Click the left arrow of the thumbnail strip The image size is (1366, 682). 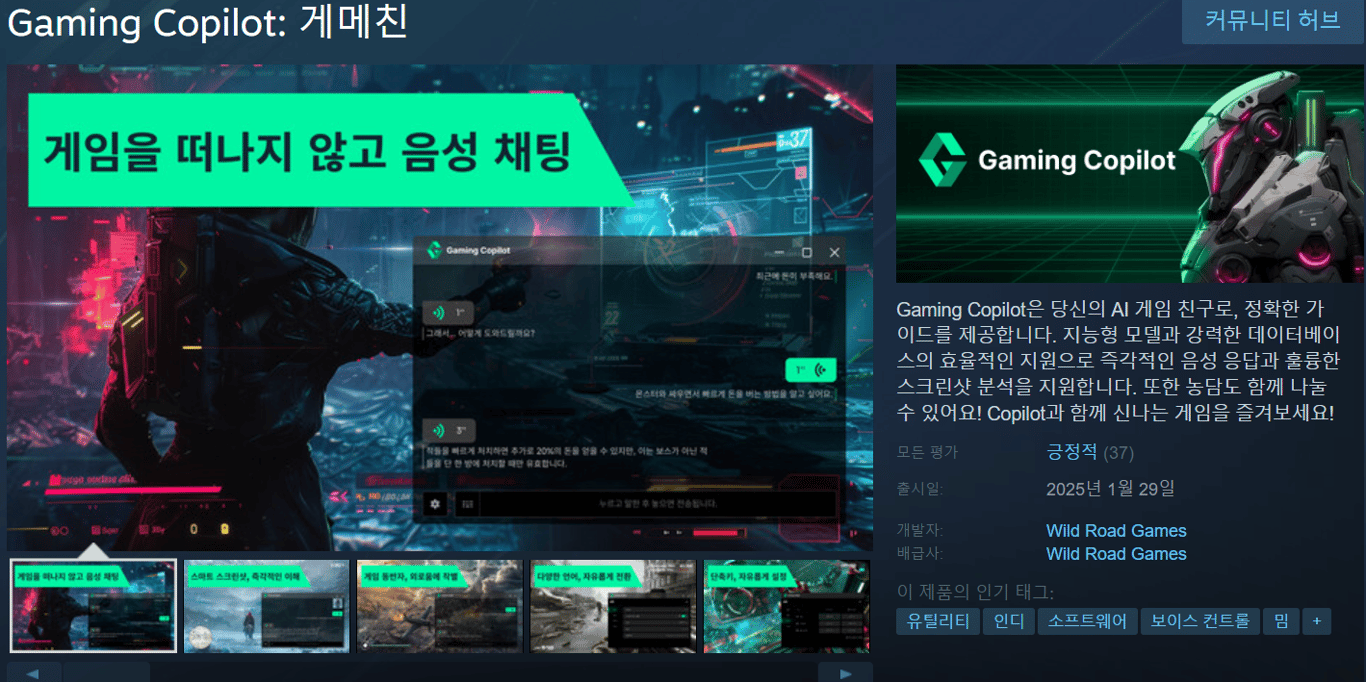click(34, 672)
